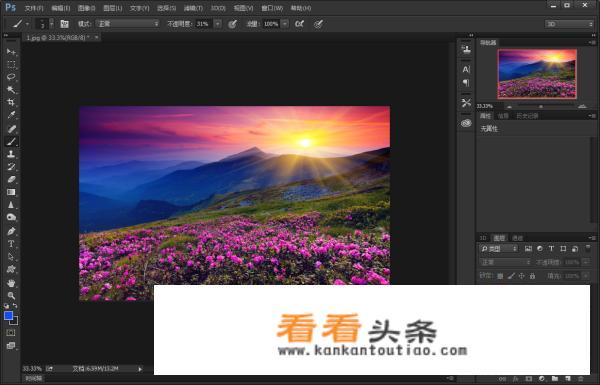The image size is (600, 385).
Task: Open the layer filter type dropdown
Action: 499,249
